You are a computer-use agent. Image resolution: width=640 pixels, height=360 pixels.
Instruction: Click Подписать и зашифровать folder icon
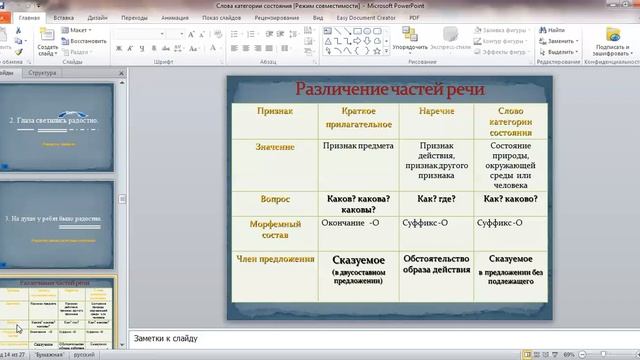613,34
